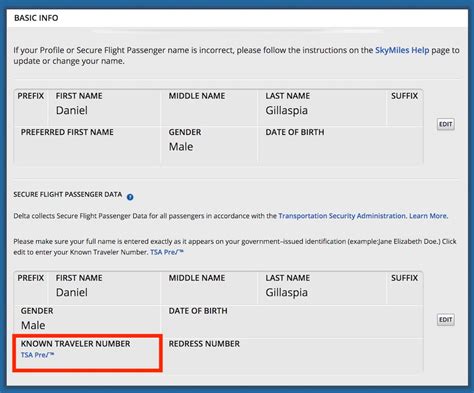474x393 pixels.
Task: Click Daniel in the Secure Flight table
Action: (72, 292)
